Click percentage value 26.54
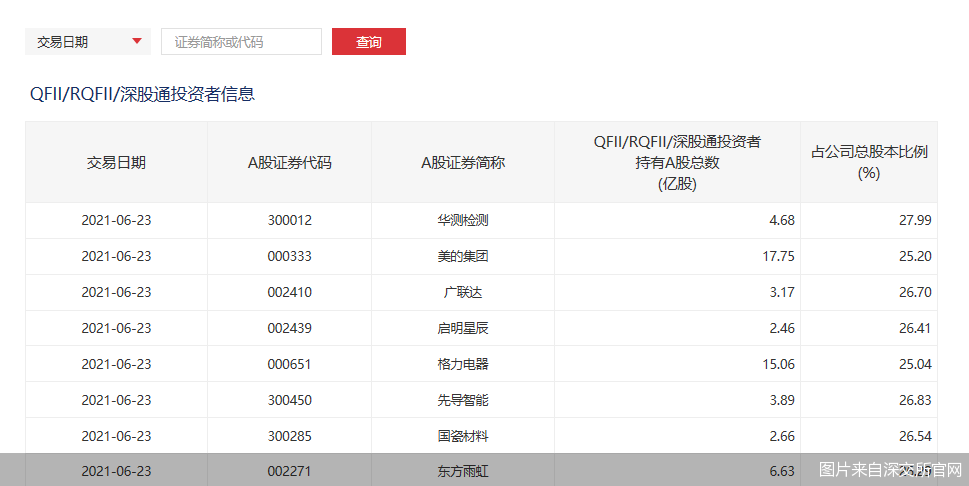The image size is (969, 486). 915,436
